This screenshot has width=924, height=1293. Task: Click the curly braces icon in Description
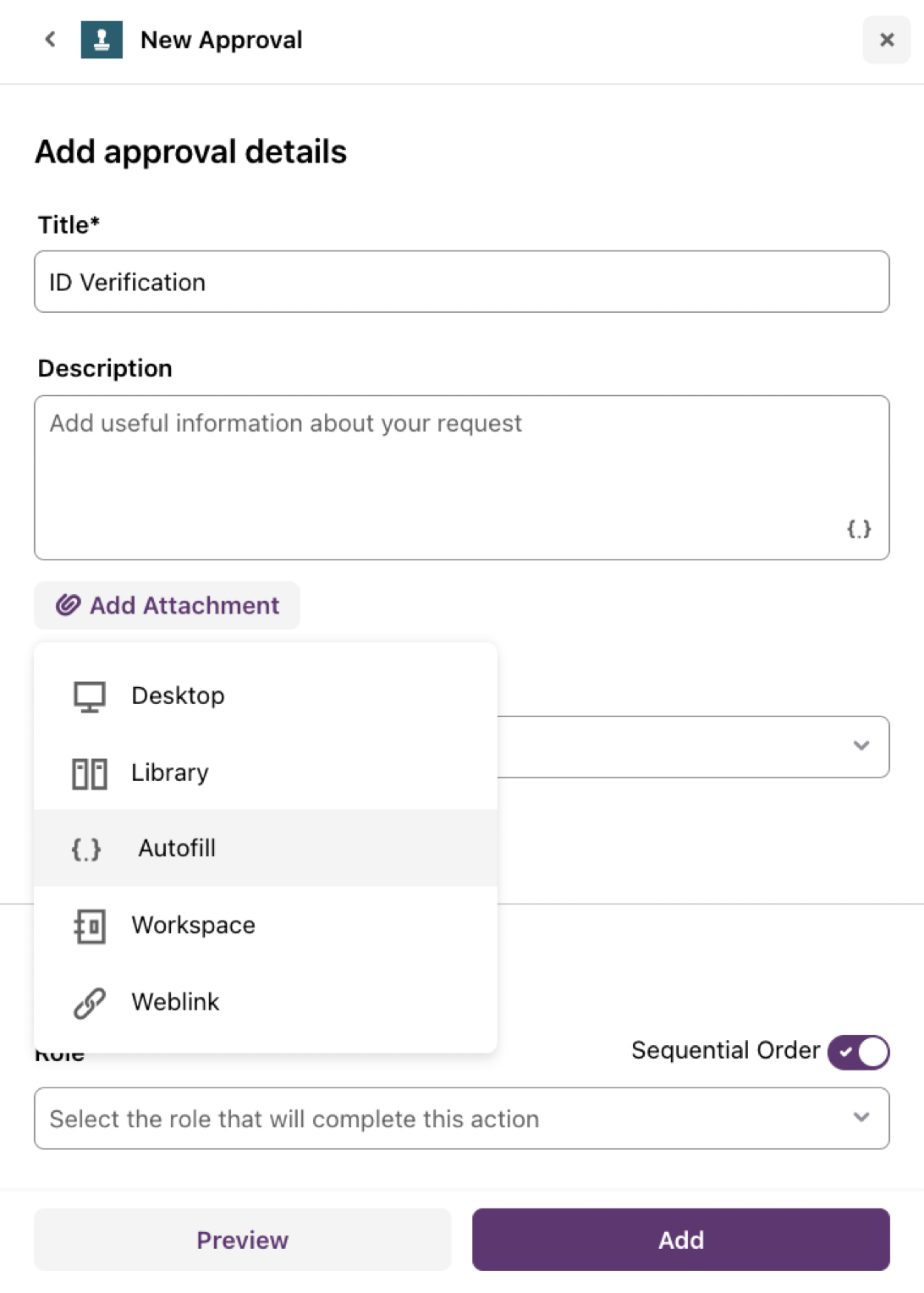859,529
